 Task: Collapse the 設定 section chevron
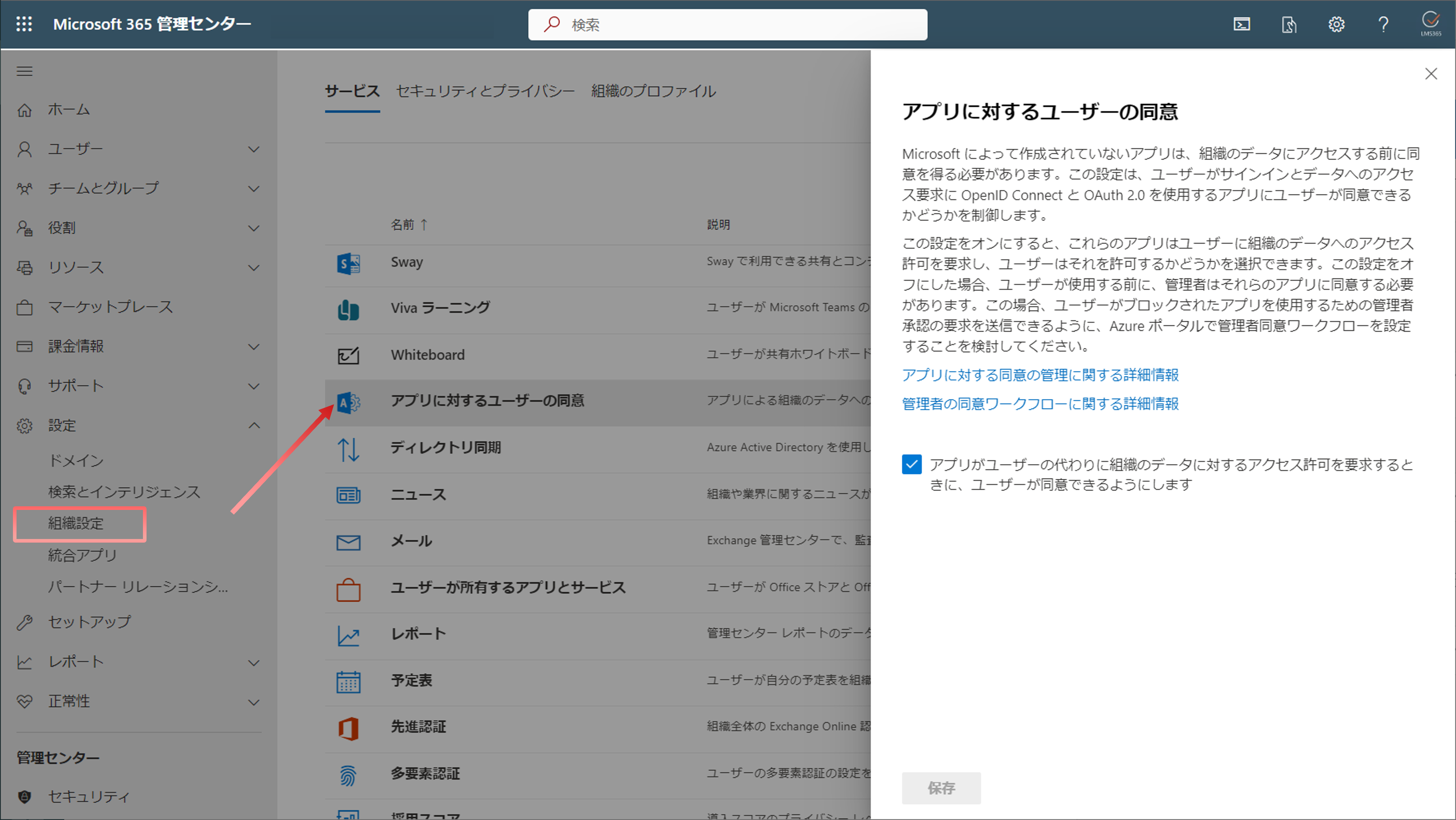[x=254, y=425]
